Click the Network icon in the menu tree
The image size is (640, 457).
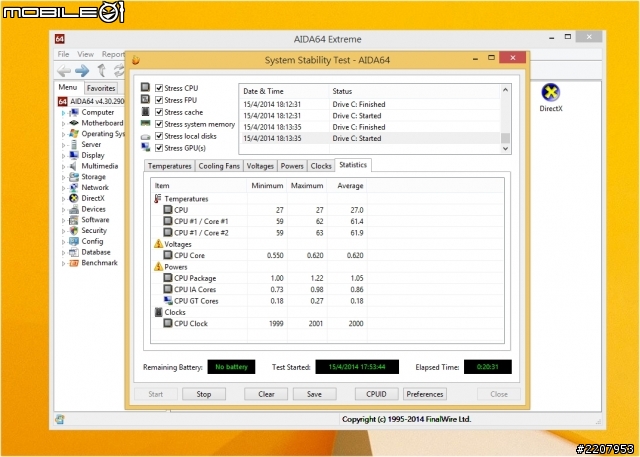pyautogui.click(x=74, y=187)
